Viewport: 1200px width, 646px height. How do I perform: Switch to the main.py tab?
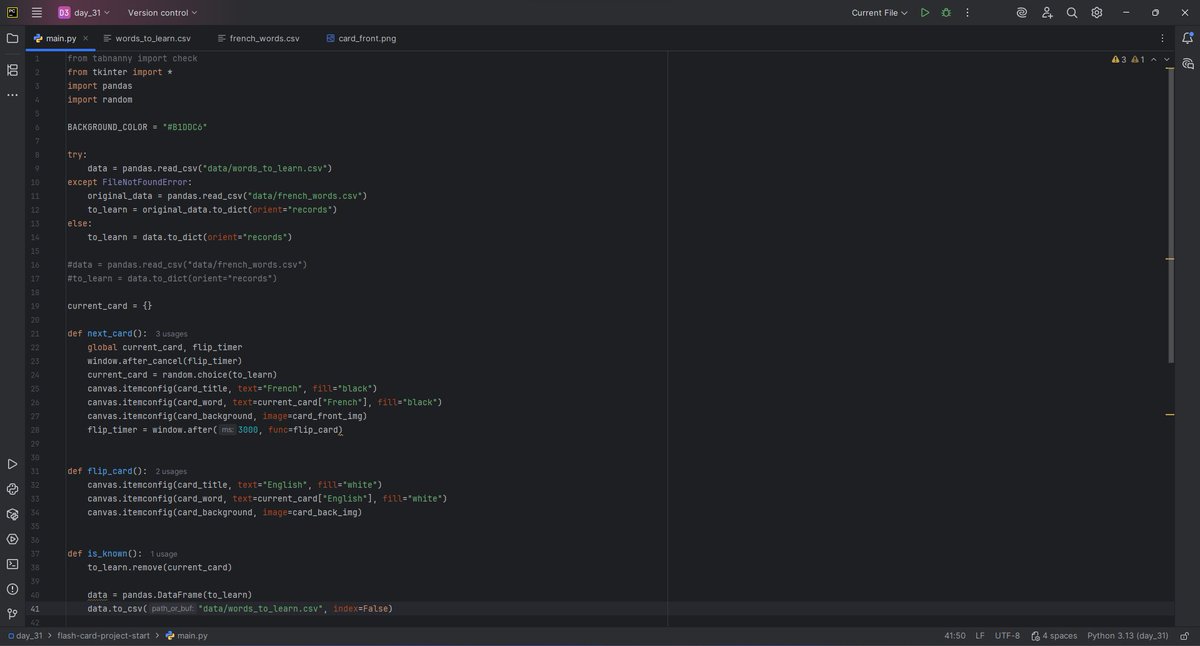click(x=60, y=38)
